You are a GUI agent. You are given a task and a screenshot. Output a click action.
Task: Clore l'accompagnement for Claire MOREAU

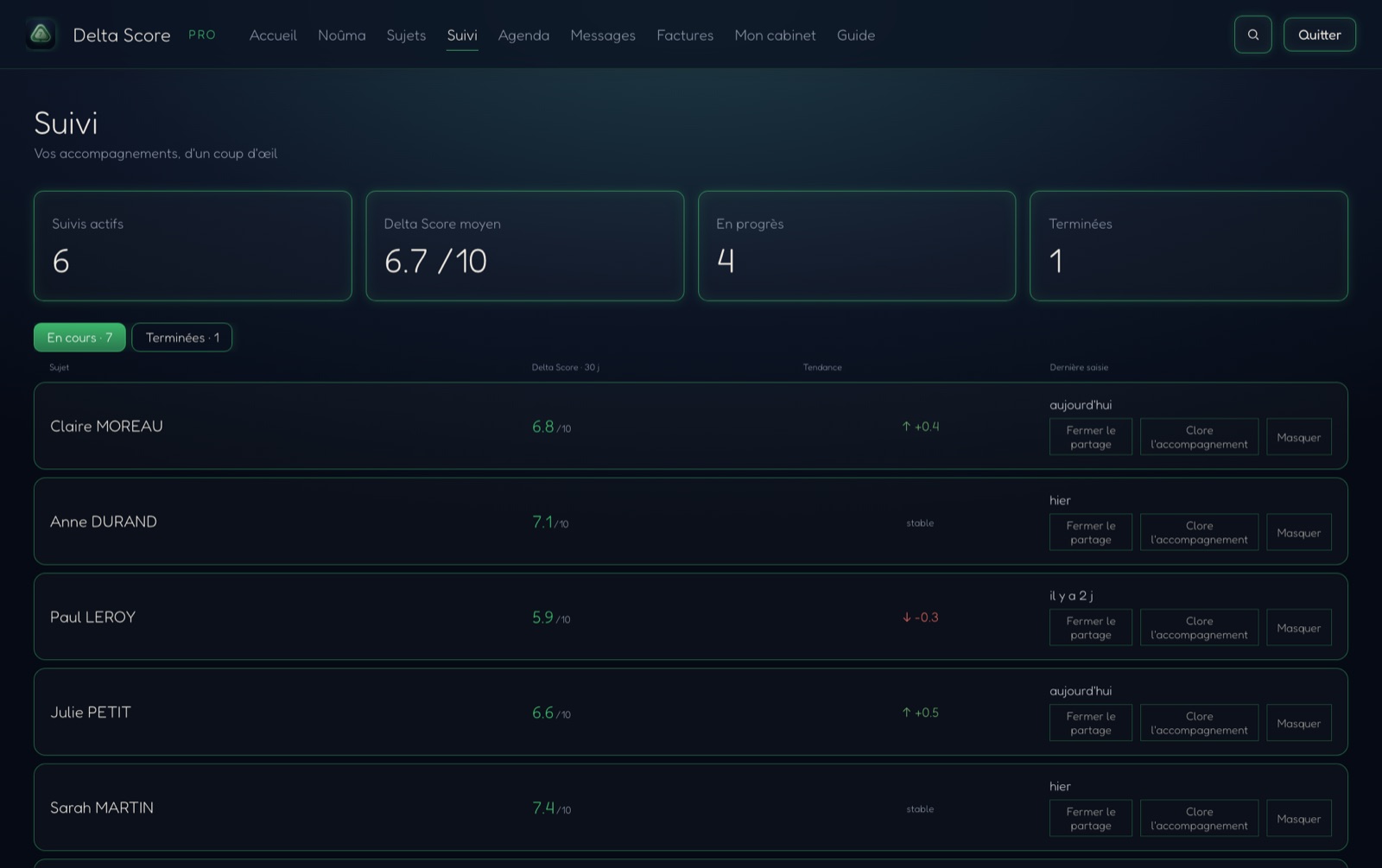click(x=1199, y=437)
